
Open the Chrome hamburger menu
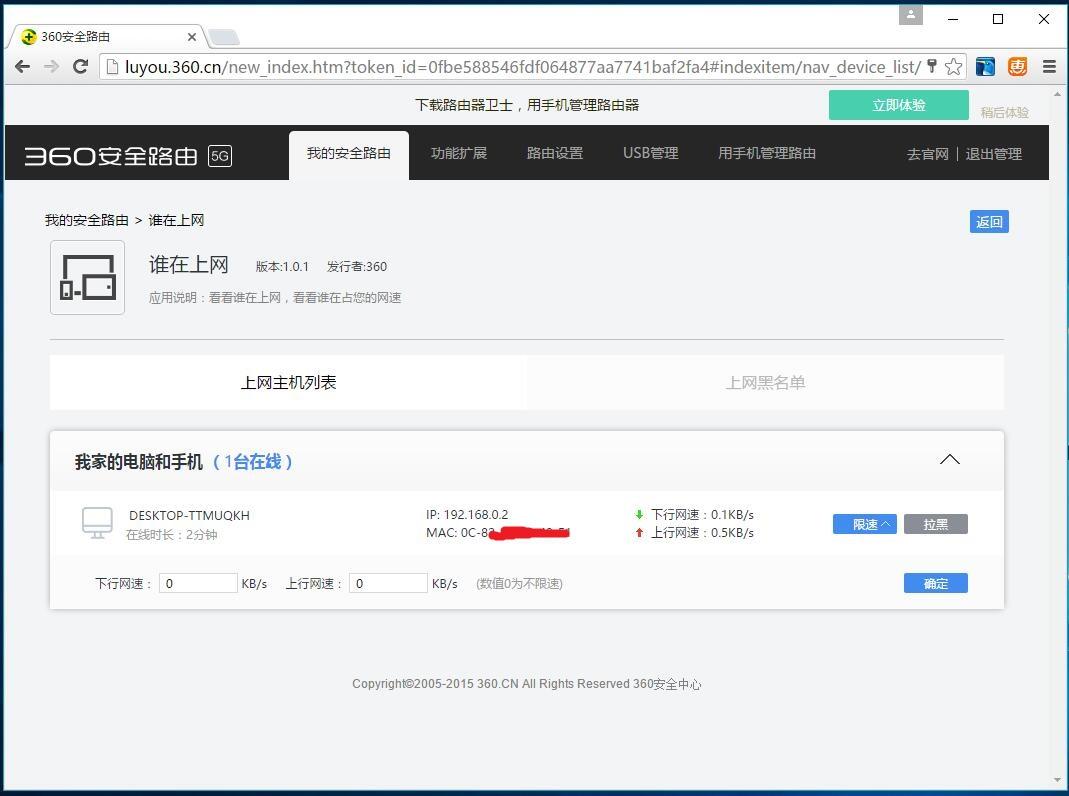[1048, 66]
